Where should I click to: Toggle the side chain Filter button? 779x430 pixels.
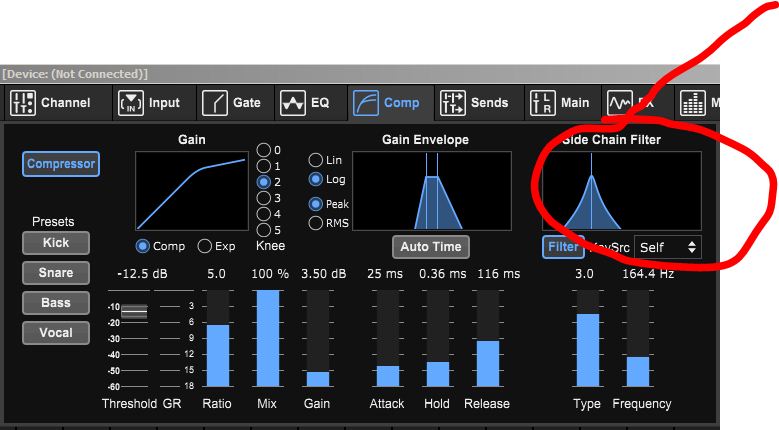point(563,247)
